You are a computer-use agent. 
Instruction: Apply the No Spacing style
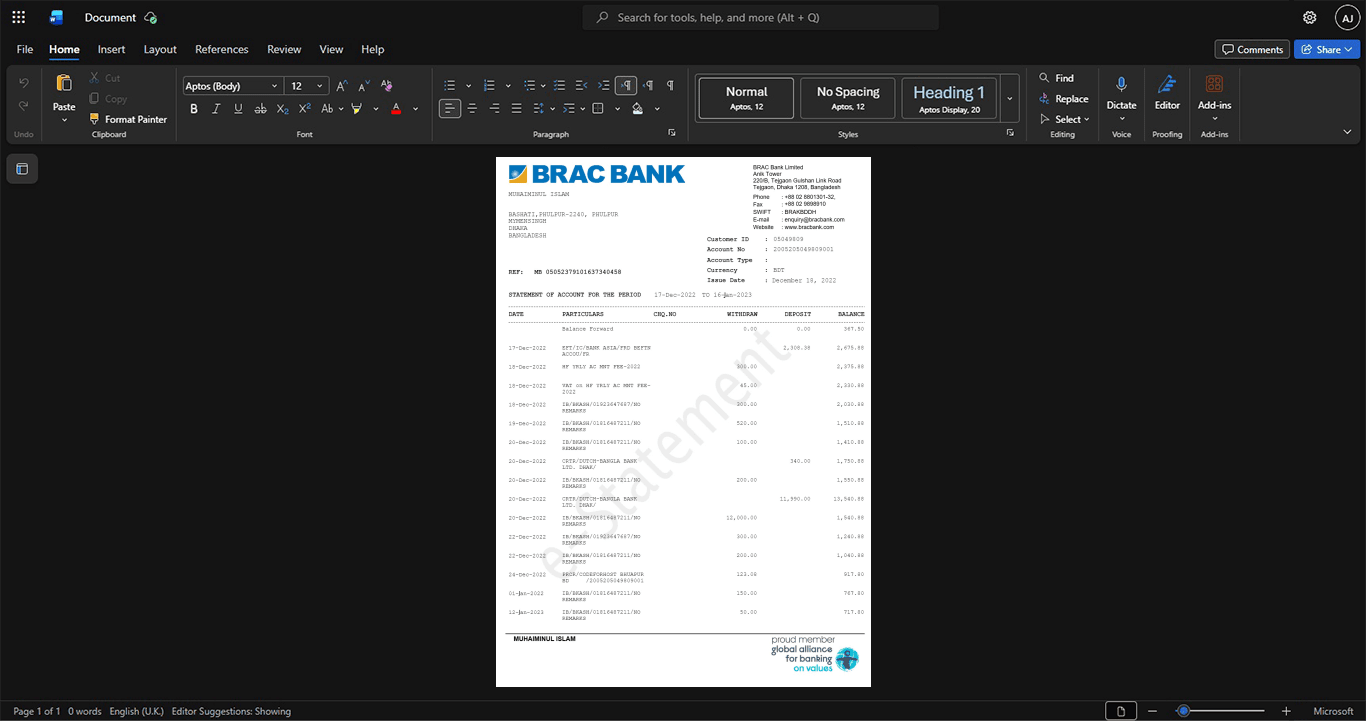[x=848, y=98]
